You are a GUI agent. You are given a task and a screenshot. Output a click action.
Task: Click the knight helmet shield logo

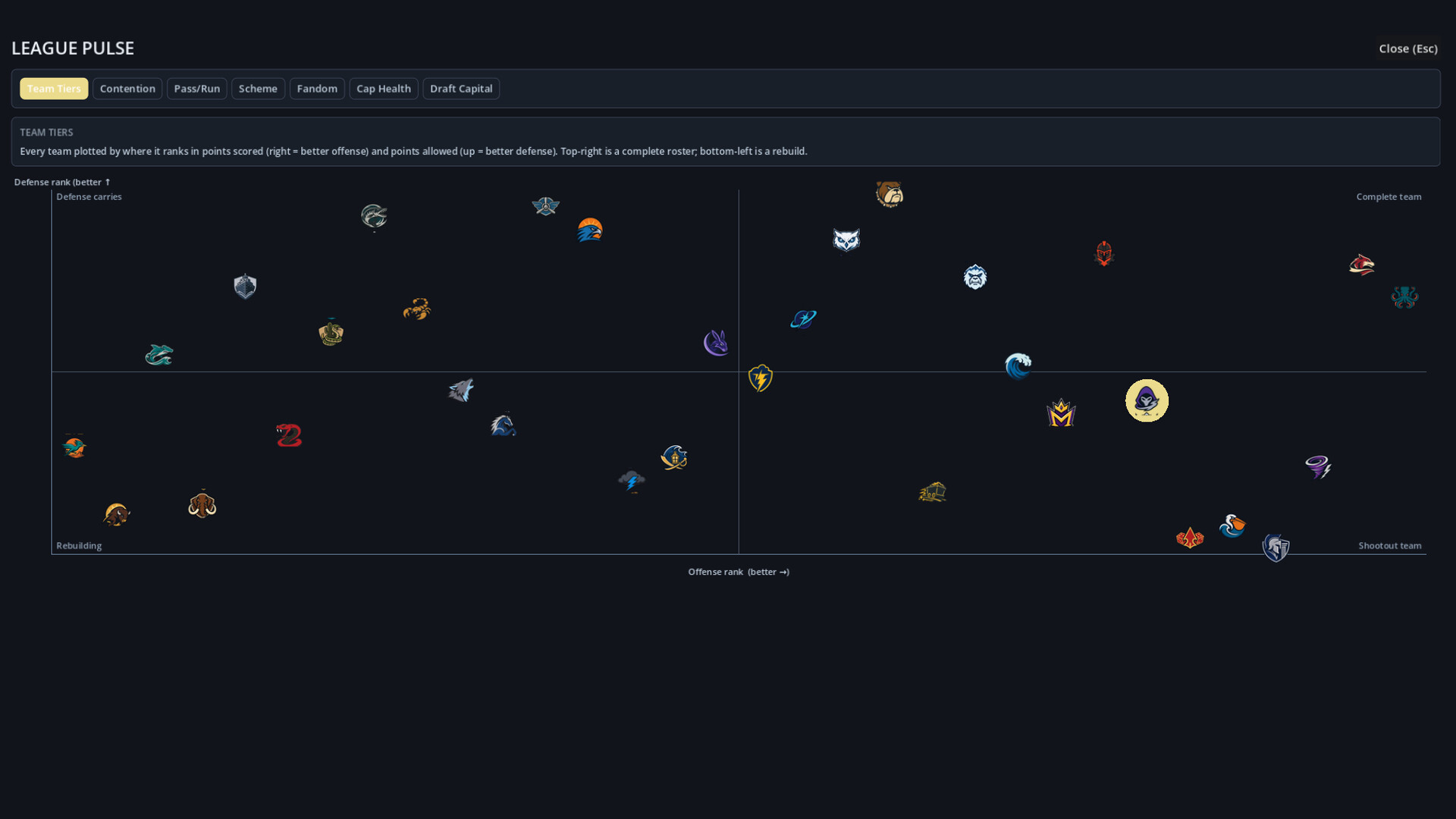(x=1276, y=548)
